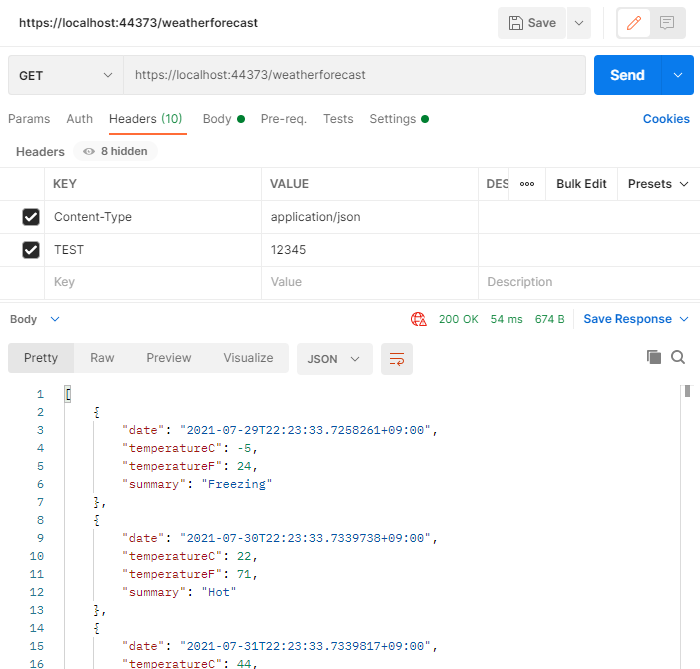This screenshot has height=669, width=700.
Task: Click the Cookies link
Action: click(666, 119)
